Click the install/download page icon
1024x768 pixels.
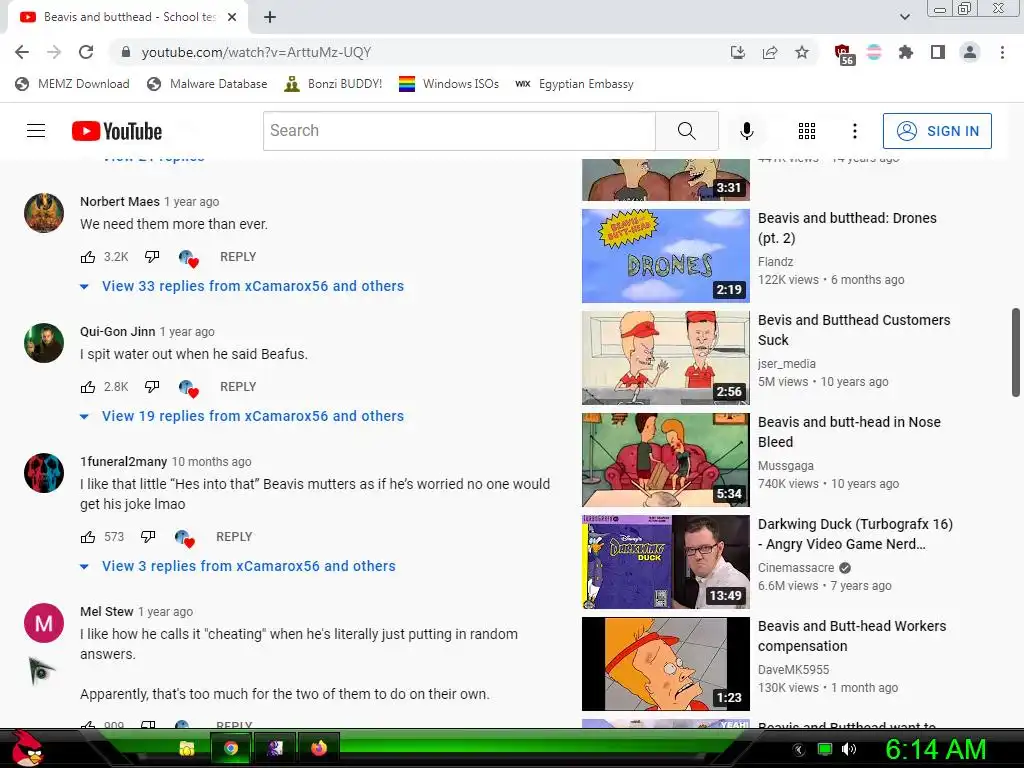(738, 52)
